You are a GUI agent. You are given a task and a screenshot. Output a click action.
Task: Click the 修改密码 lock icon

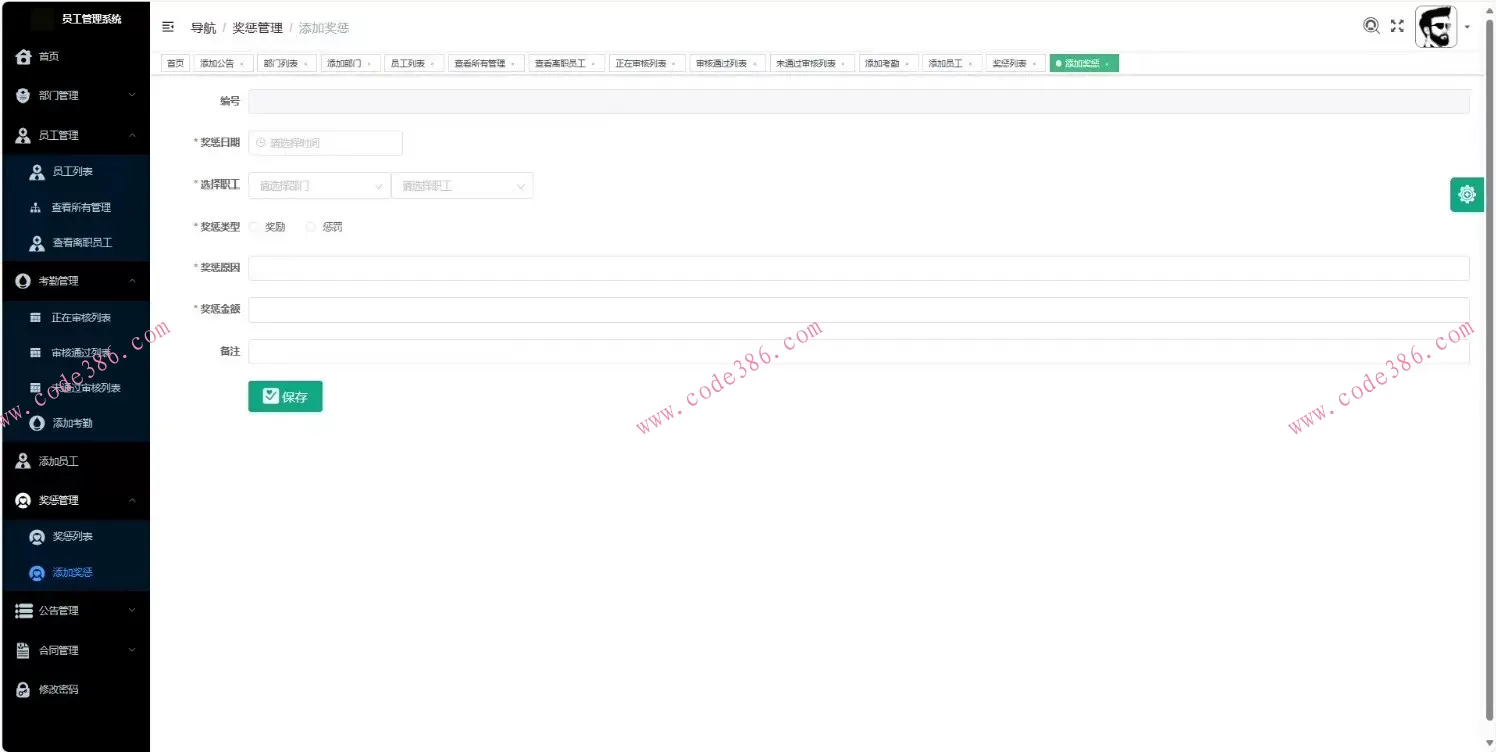(x=24, y=690)
